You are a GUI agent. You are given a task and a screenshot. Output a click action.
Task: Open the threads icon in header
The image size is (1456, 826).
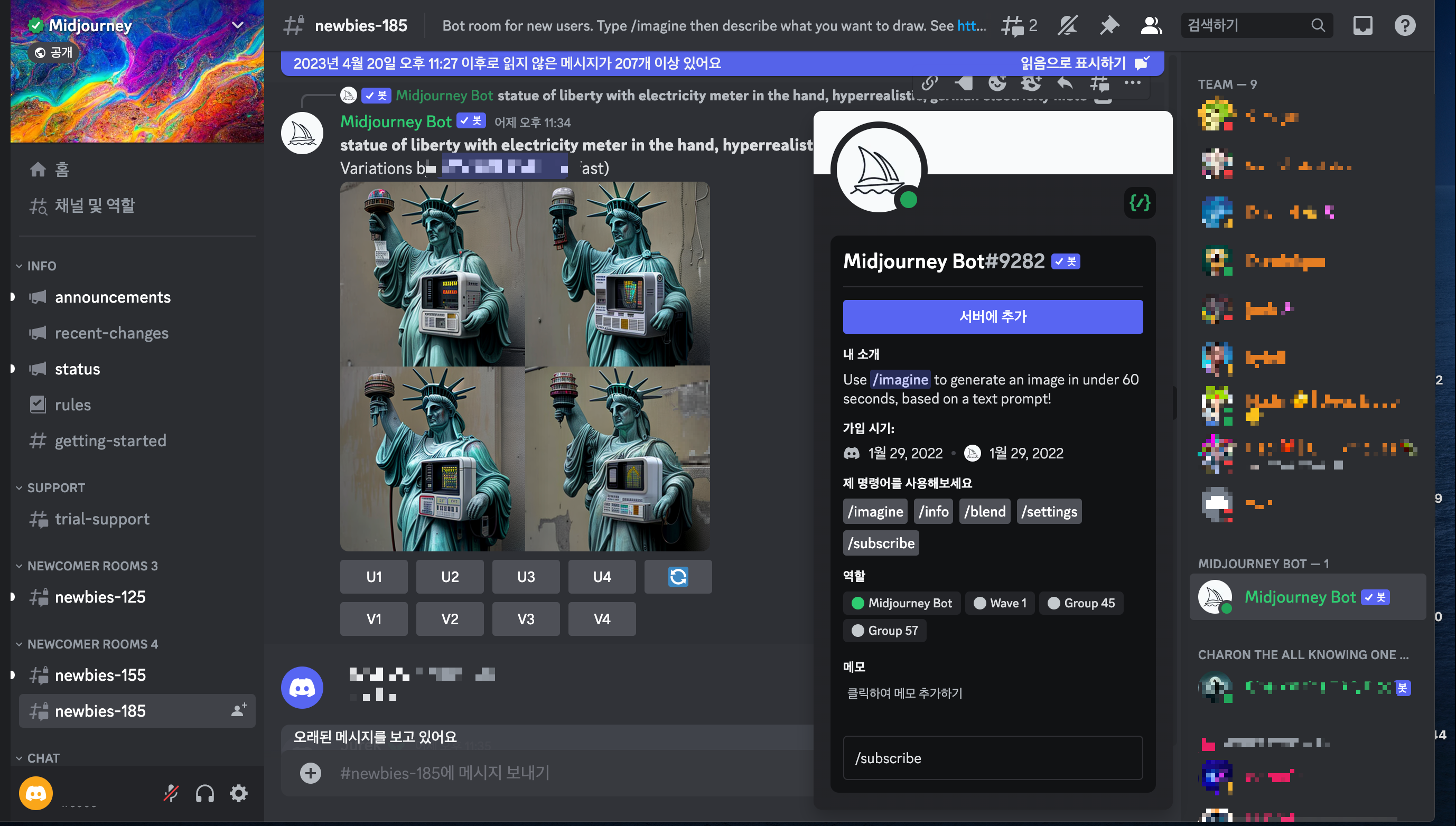coord(1012,25)
